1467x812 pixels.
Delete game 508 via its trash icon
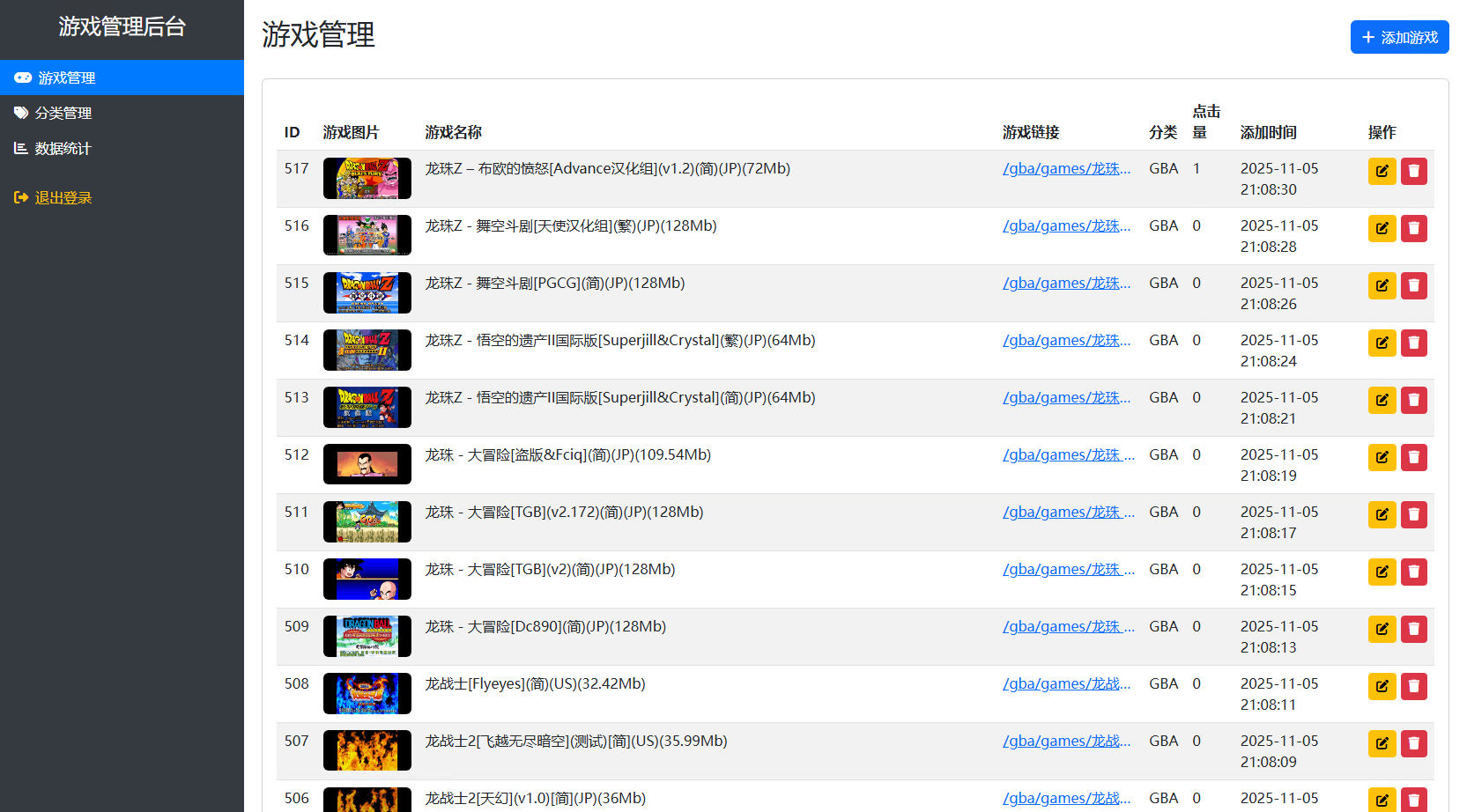click(1413, 686)
